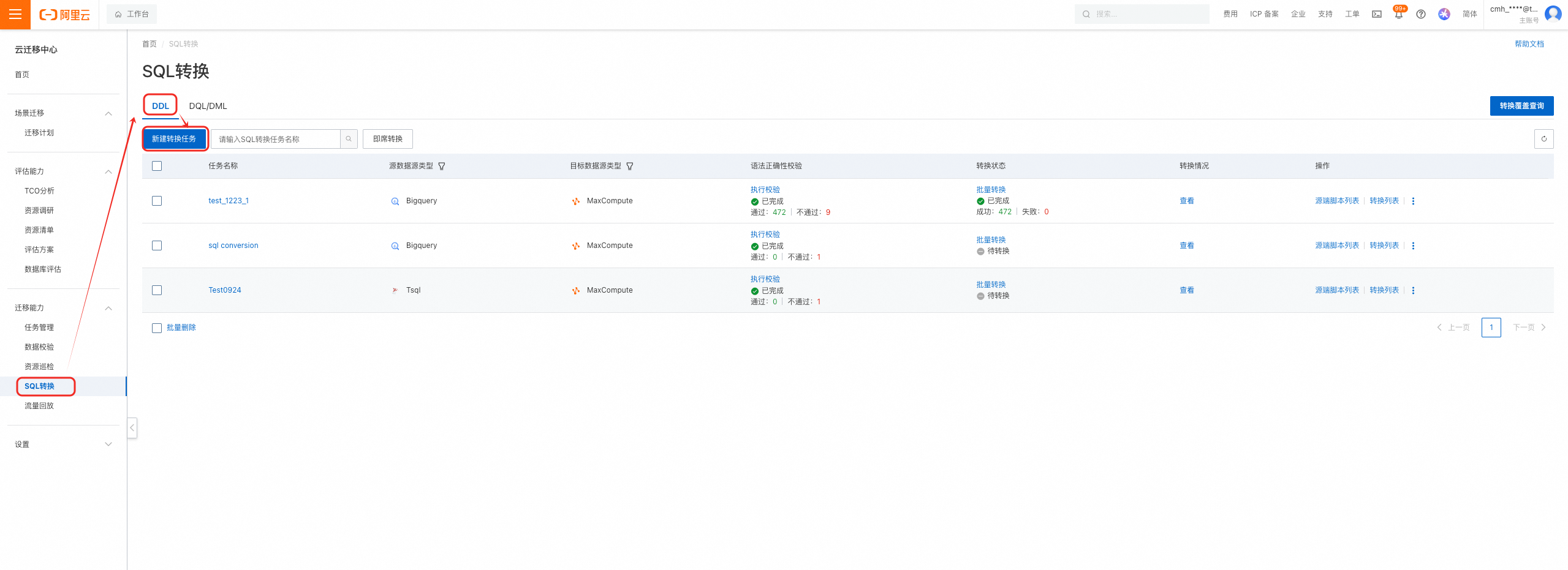This screenshot has width=1568, height=570.
Task: Open 迁移计划 in the sidebar
Action: coord(39,133)
